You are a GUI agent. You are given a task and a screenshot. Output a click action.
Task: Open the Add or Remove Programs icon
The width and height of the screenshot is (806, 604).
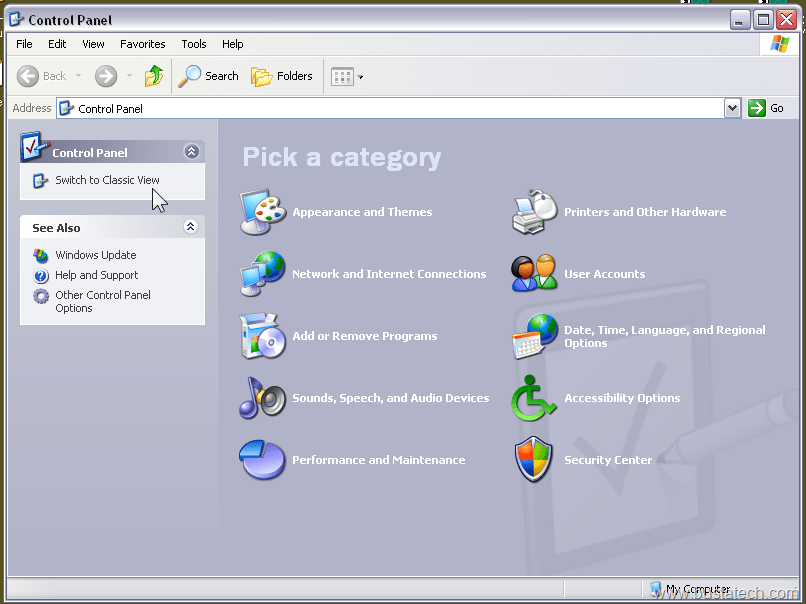coord(263,336)
